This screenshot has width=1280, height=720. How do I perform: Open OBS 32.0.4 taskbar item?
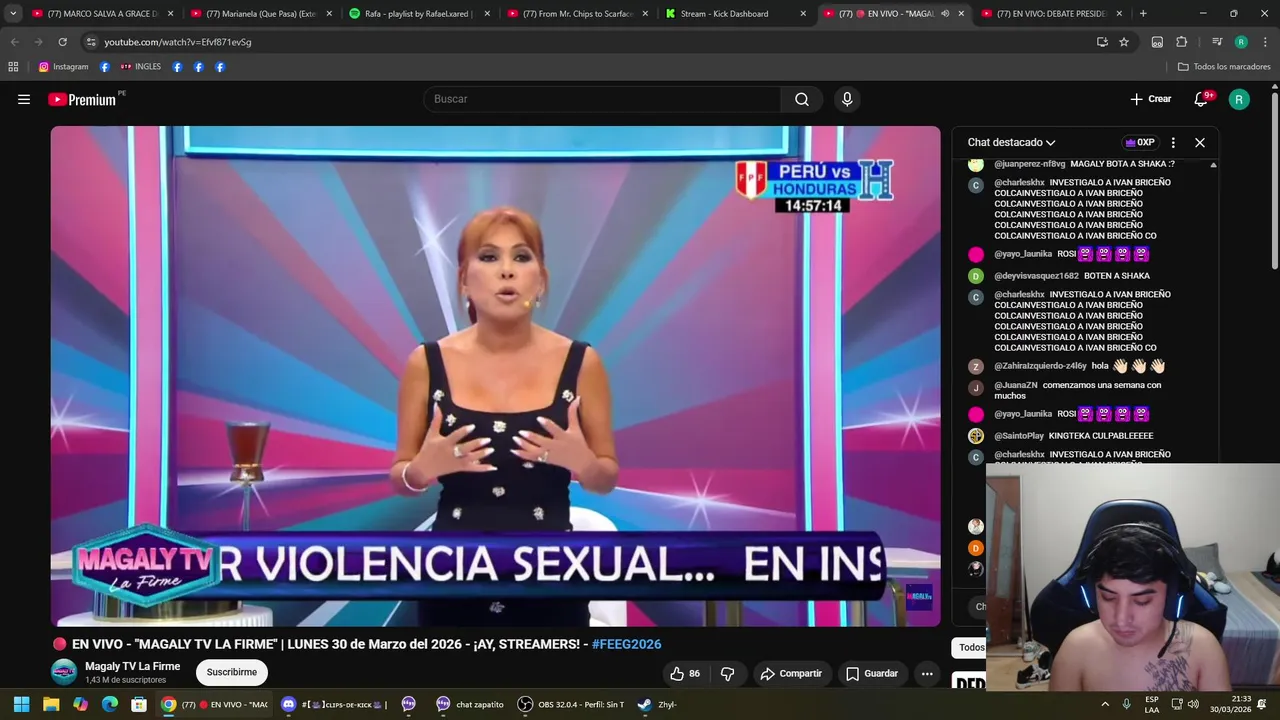[x=571, y=705]
